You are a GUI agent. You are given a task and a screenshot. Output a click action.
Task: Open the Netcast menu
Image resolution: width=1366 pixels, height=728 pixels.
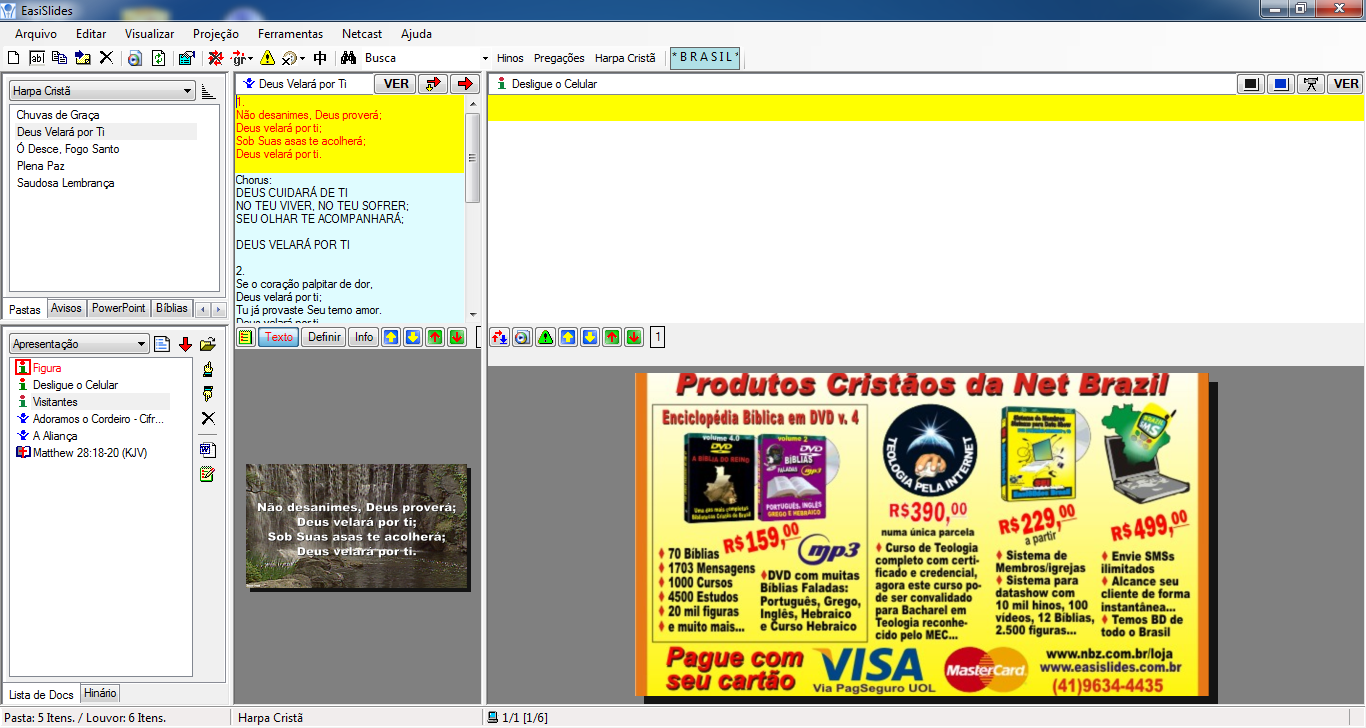pyautogui.click(x=362, y=33)
